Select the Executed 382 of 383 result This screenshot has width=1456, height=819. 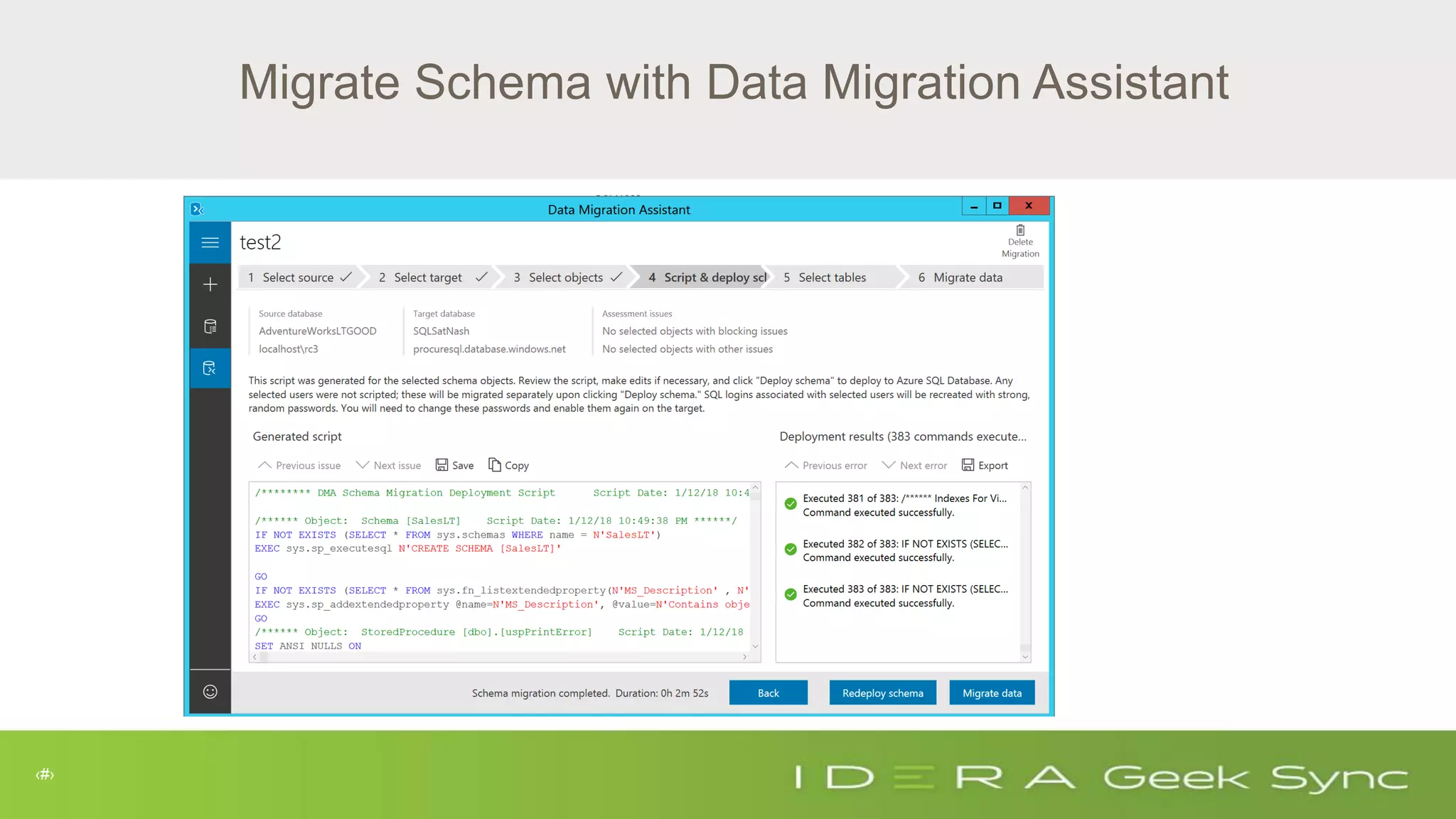[x=898, y=550]
